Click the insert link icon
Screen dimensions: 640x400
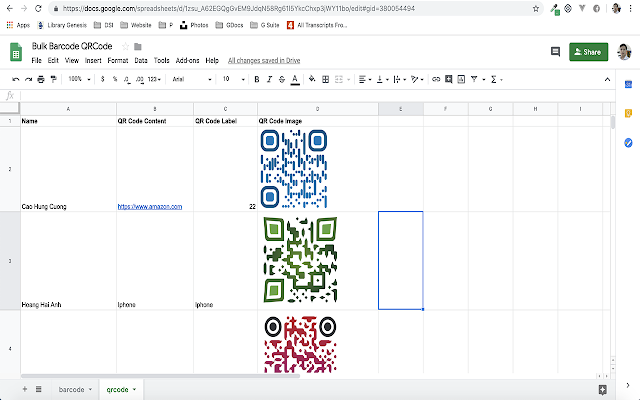tap(436, 79)
